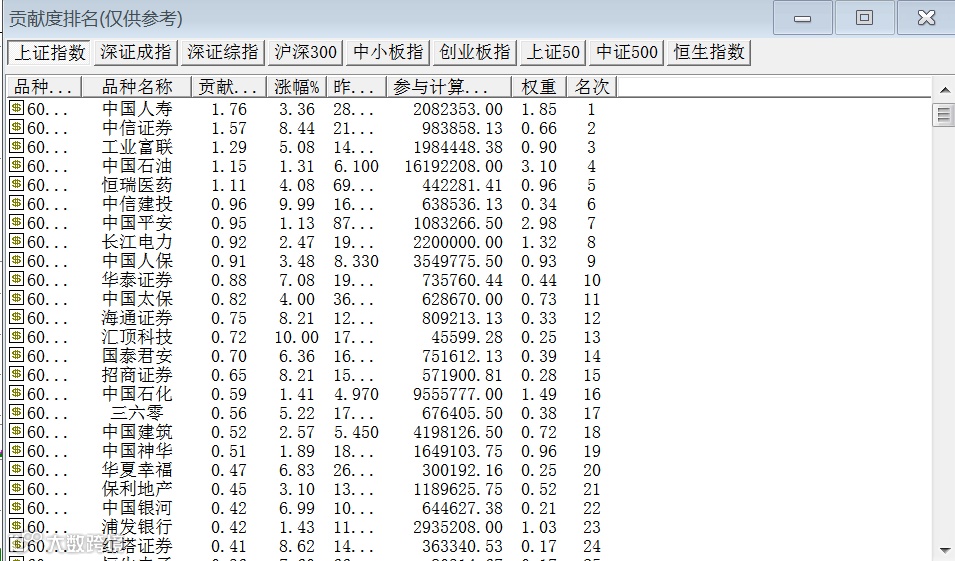Click the stock icon beside 华泰证券
Screen dimensions: 955x561
point(16,279)
